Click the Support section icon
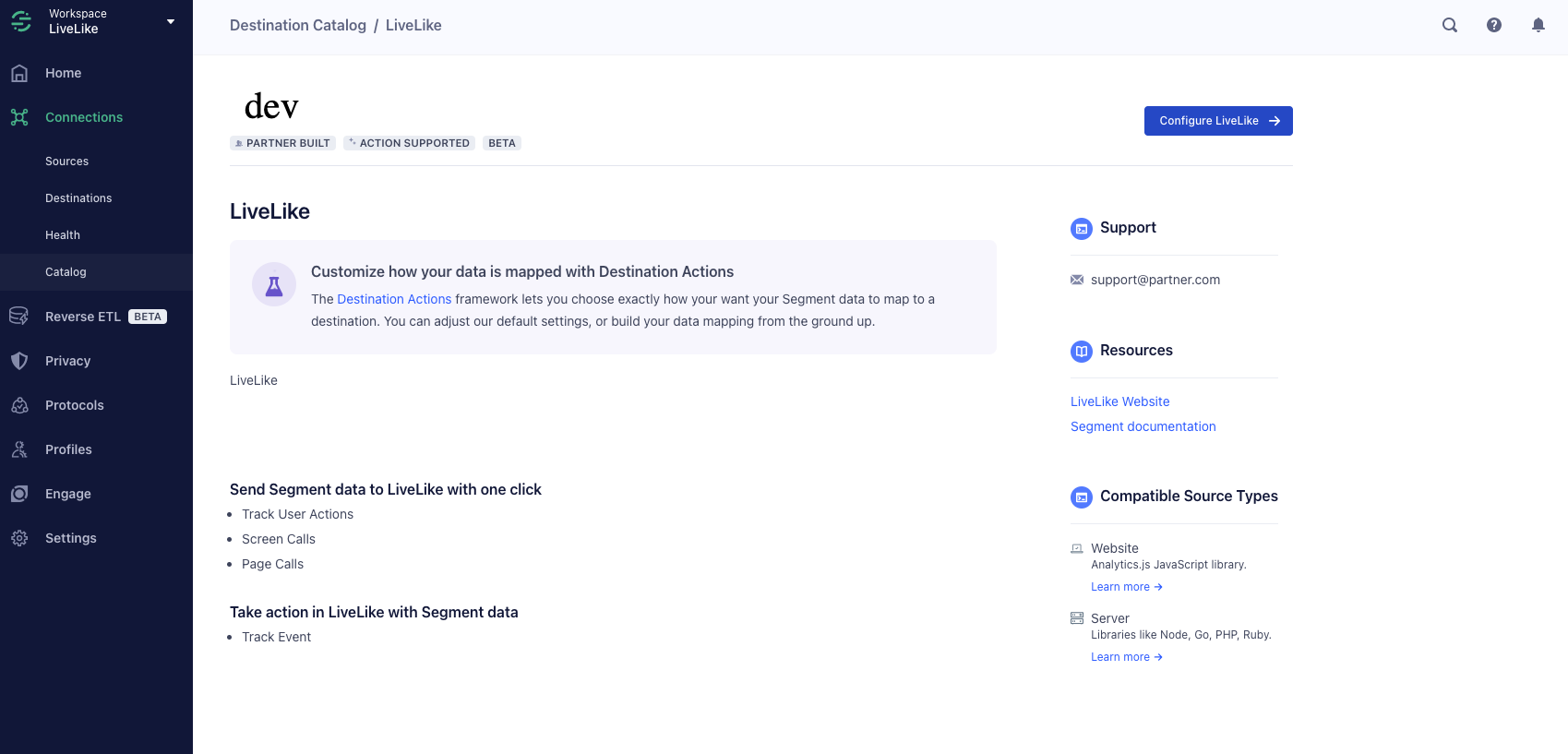 [1082, 229]
